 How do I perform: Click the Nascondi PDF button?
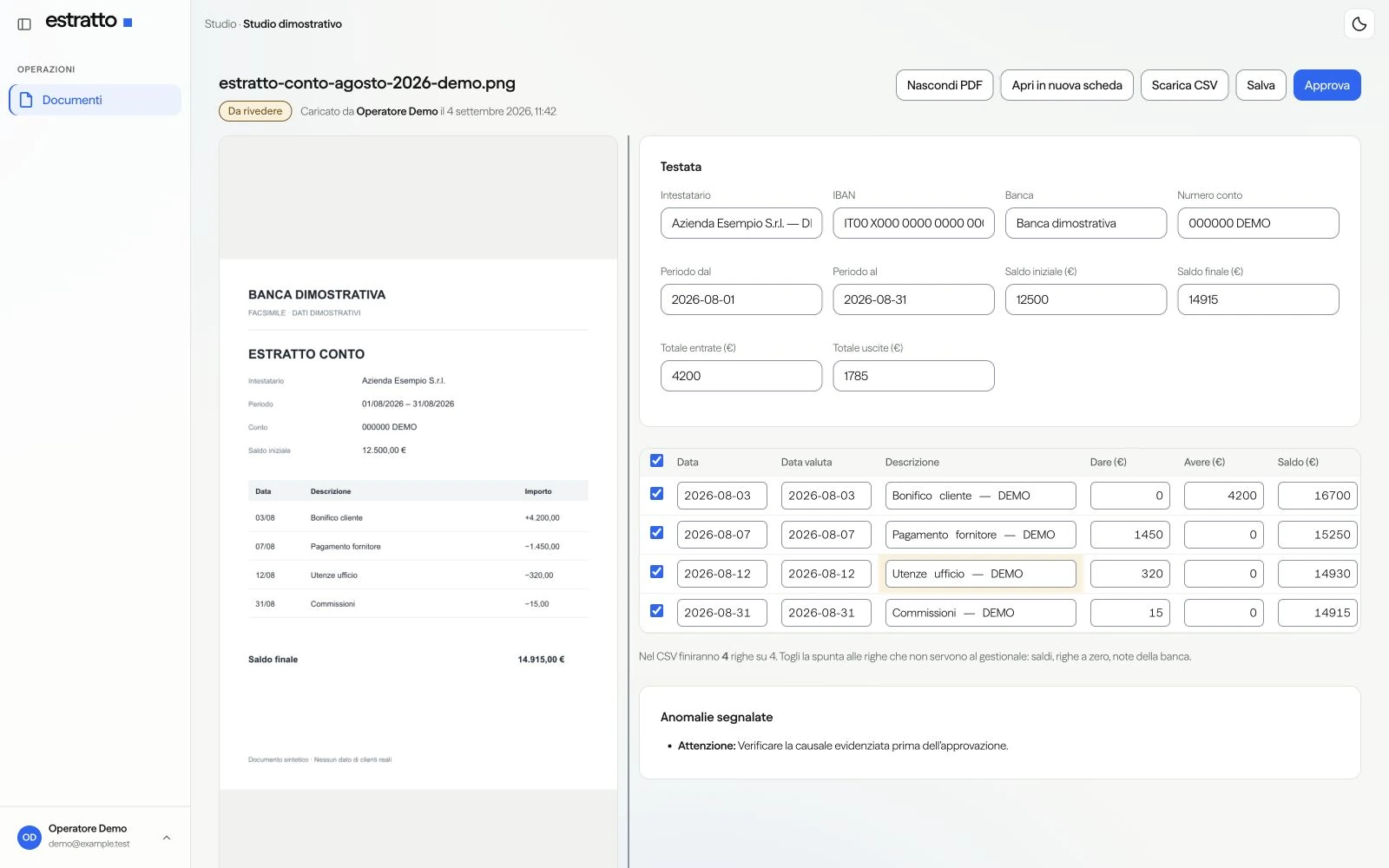945,85
